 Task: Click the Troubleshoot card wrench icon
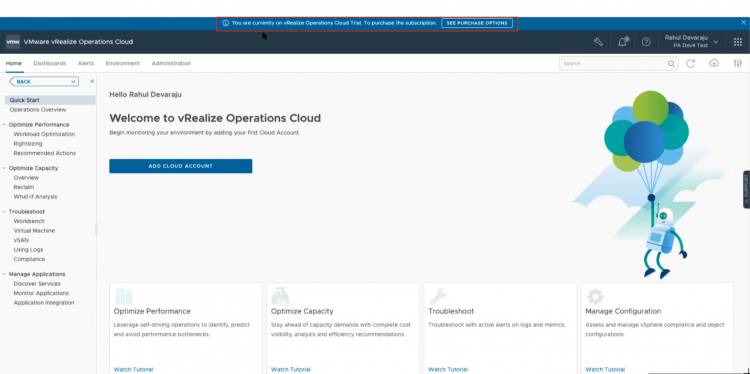point(438,297)
